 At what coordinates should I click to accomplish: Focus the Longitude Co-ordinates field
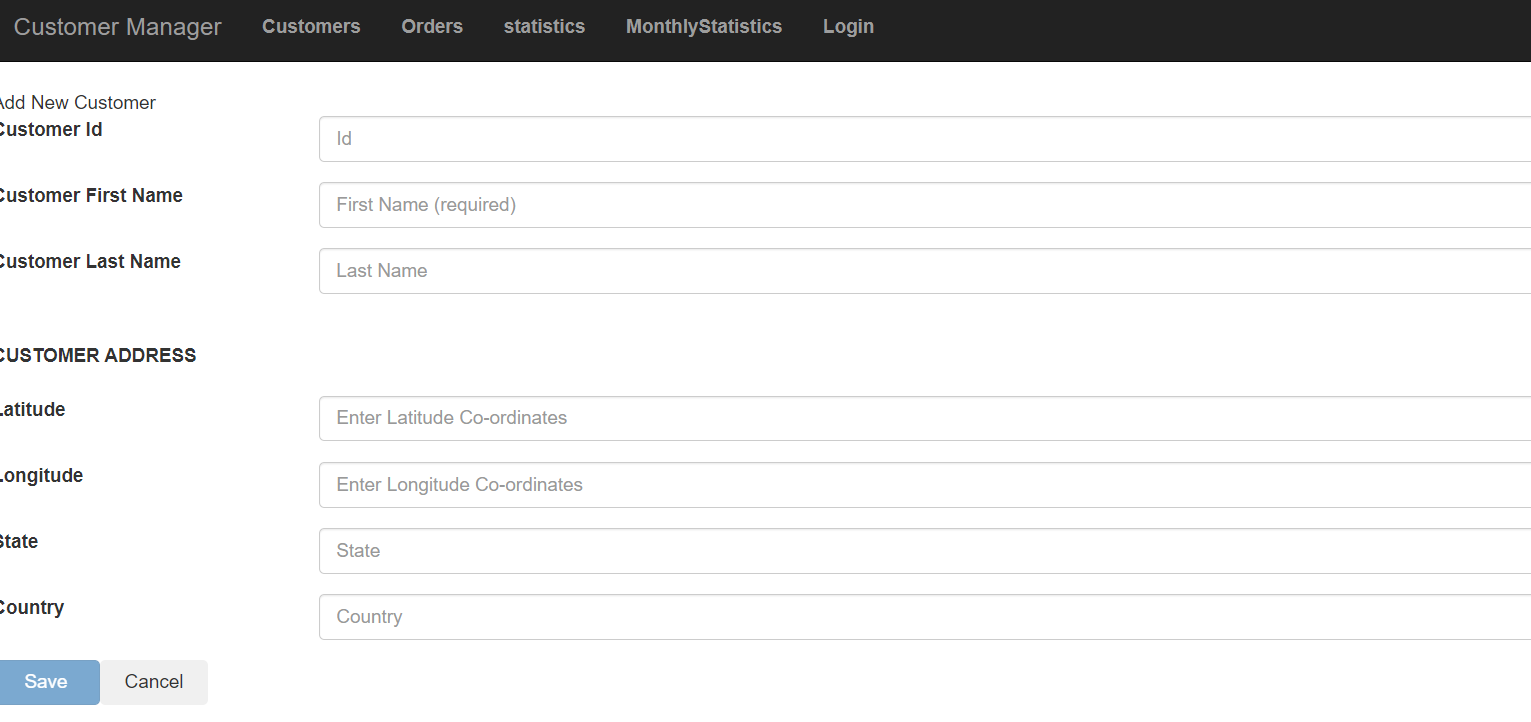tap(925, 485)
